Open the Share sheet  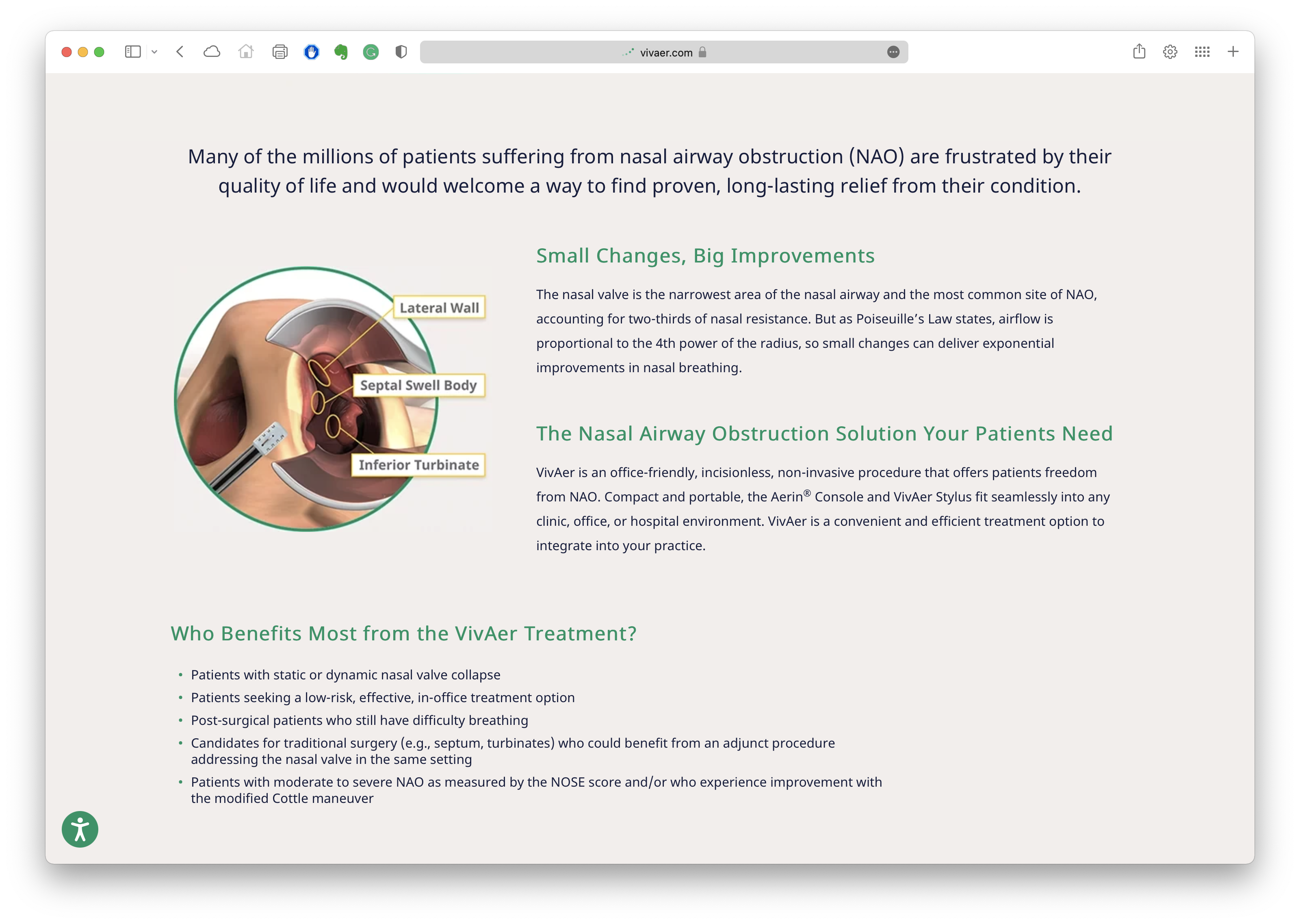[x=1139, y=52]
